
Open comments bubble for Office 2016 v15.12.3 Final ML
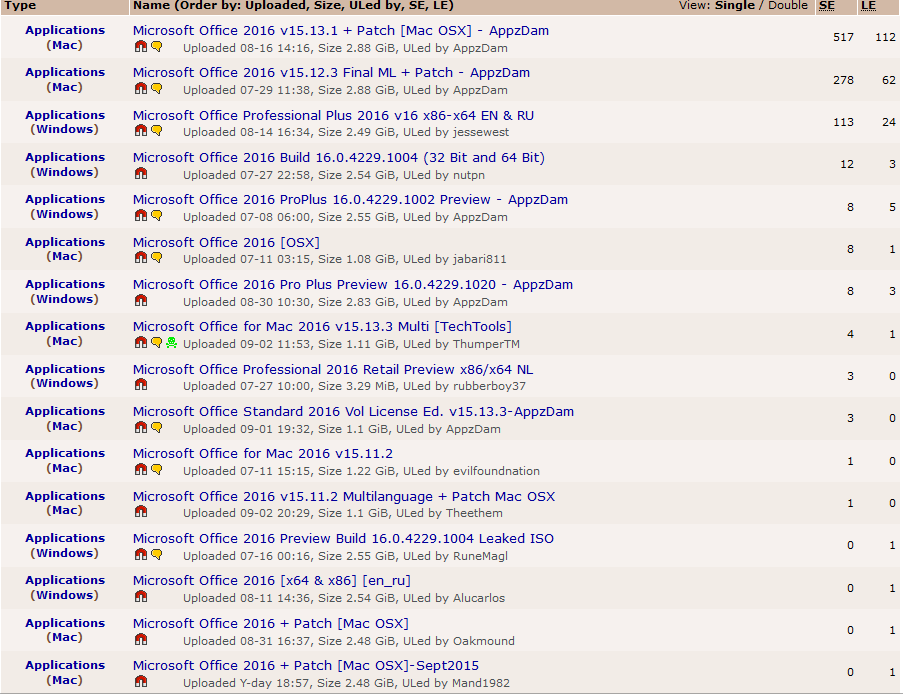click(x=157, y=89)
